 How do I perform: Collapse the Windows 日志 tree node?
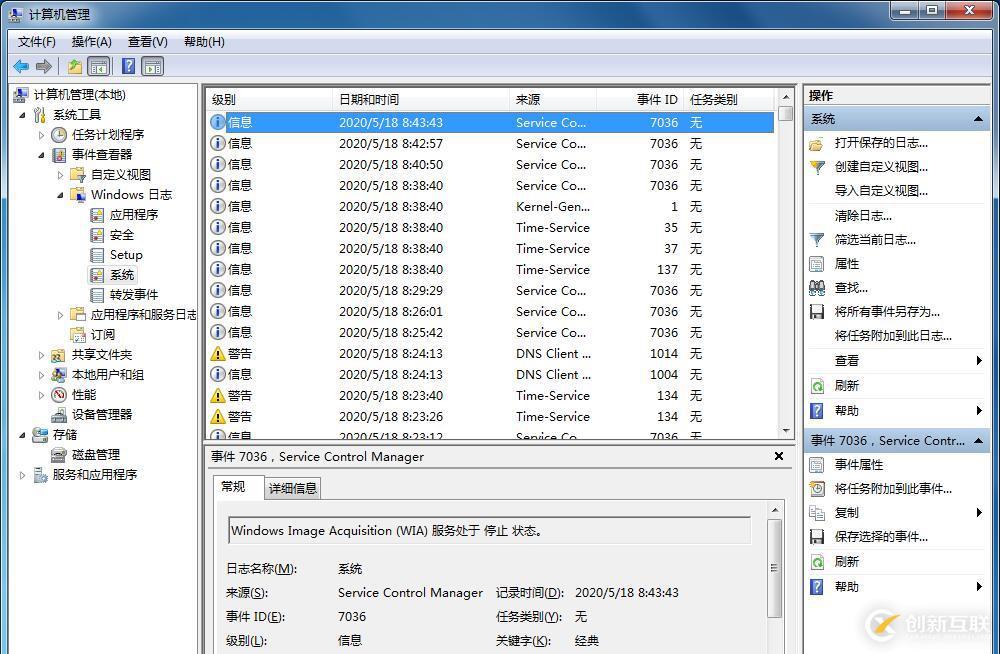tap(60, 195)
